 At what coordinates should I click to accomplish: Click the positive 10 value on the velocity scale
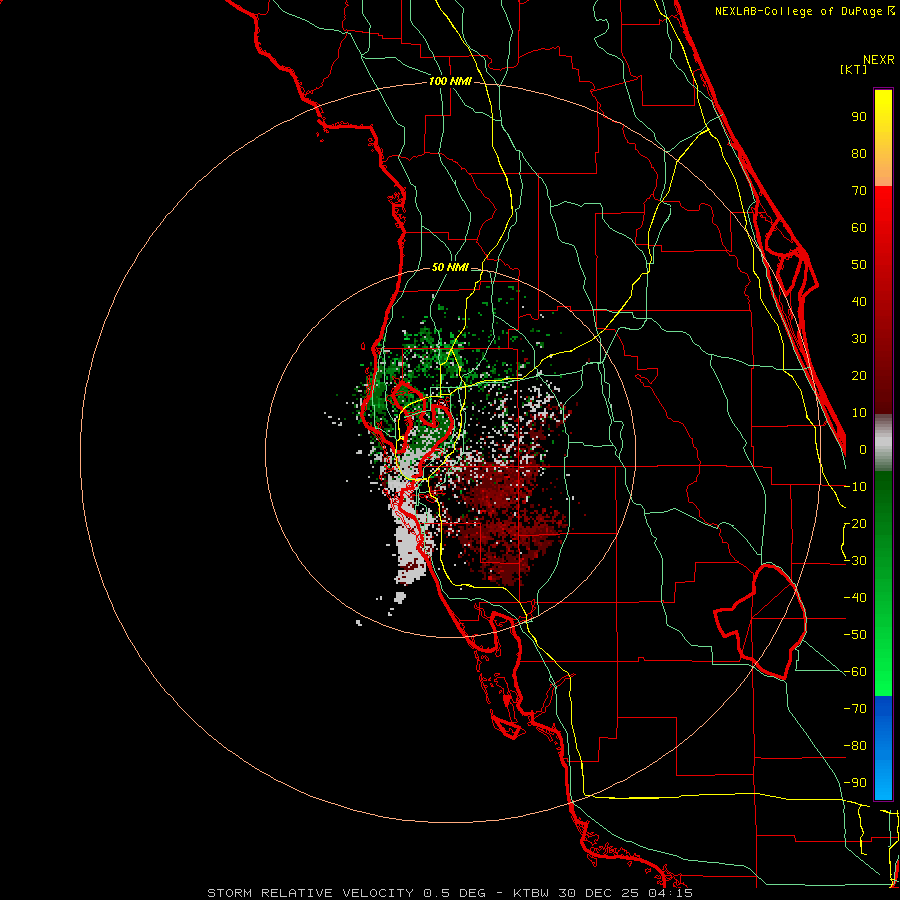859,413
